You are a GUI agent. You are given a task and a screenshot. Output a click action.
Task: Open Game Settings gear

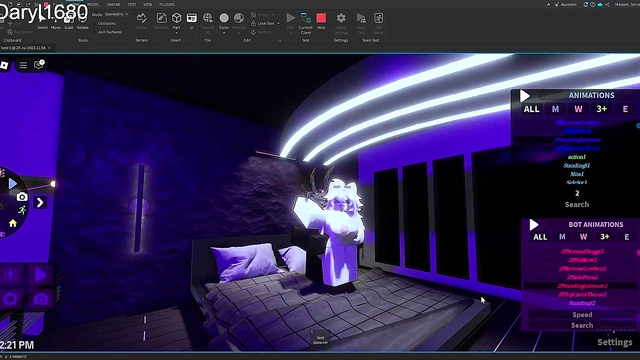(x=341, y=23)
